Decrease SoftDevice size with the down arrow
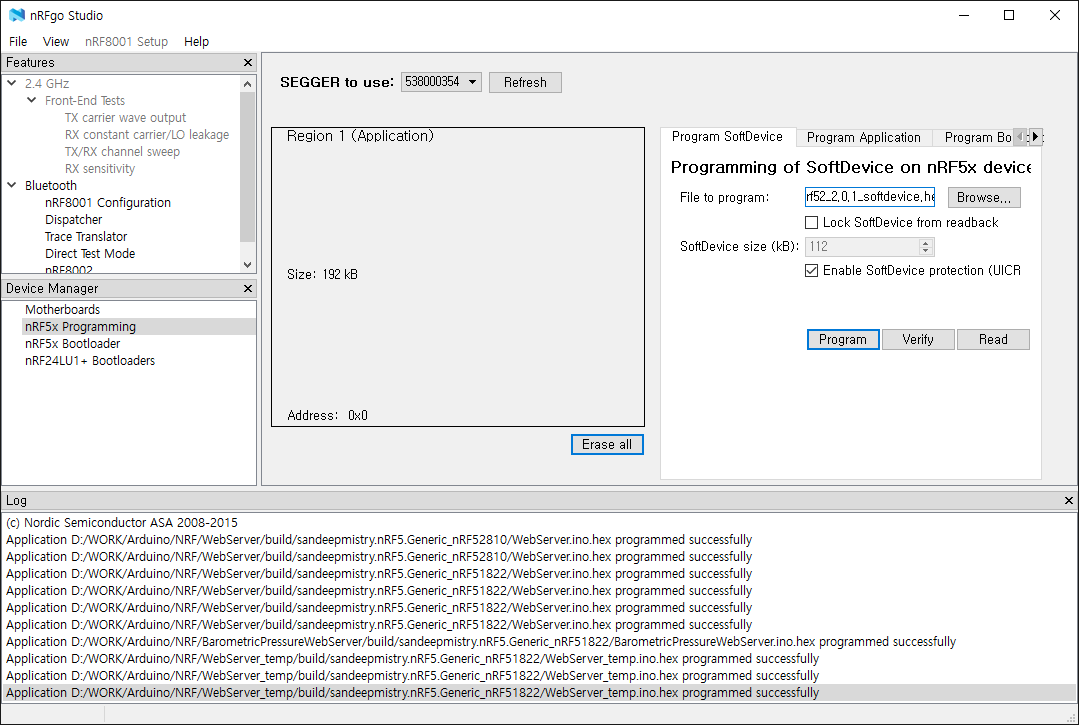 (926, 251)
